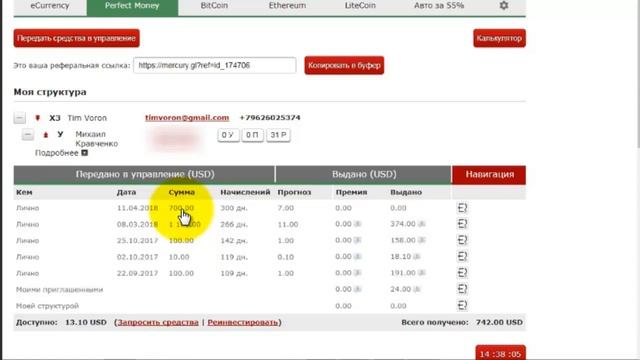This screenshot has height=360, width=640.
Task: Click Передать средства в управление button
Action: [76, 38]
